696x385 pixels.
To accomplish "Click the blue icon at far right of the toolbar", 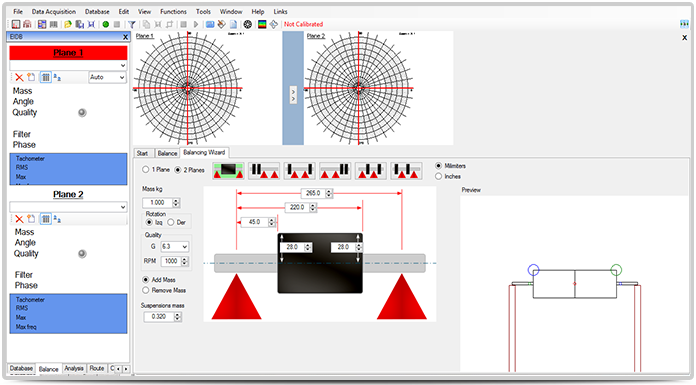I will point(684,24).
